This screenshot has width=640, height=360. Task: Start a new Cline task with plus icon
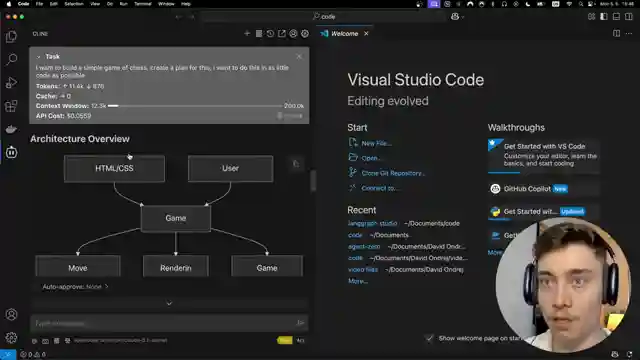pyautogui.click(x=247, y=33)
